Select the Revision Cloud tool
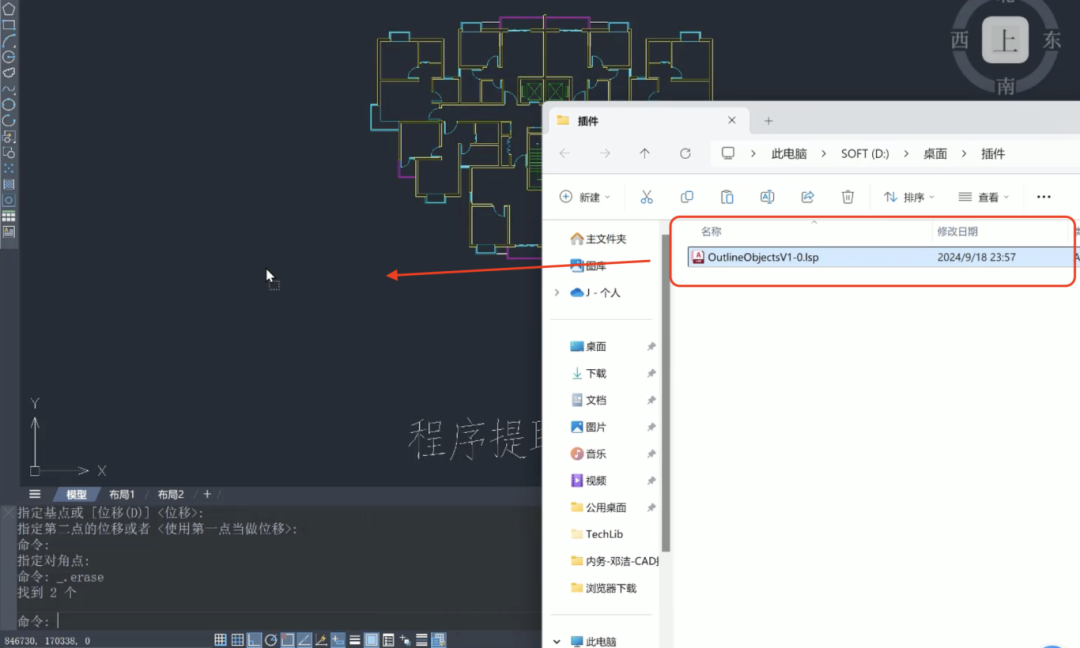The height and width of the screenshot is (648, 1080). click(x=9, y=73)
